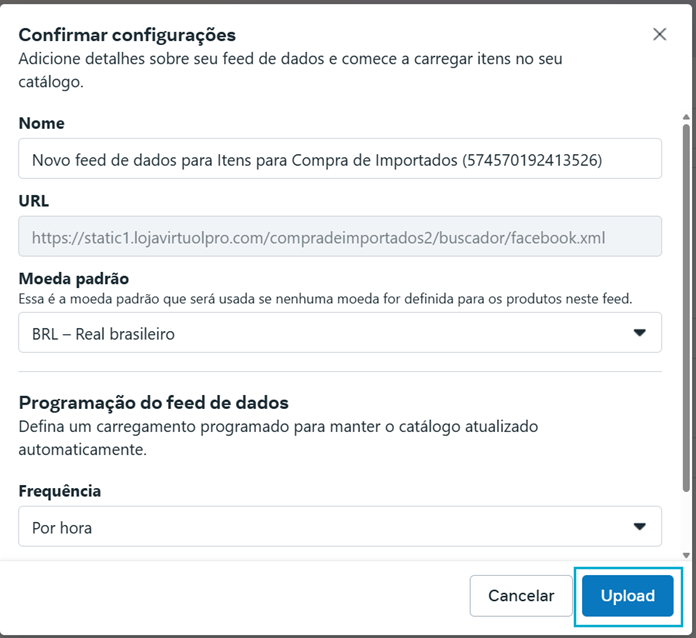Open the Frequência dropdown showing Por hora
The width and height of the screenshot is (696, 638).
point(340,526)
